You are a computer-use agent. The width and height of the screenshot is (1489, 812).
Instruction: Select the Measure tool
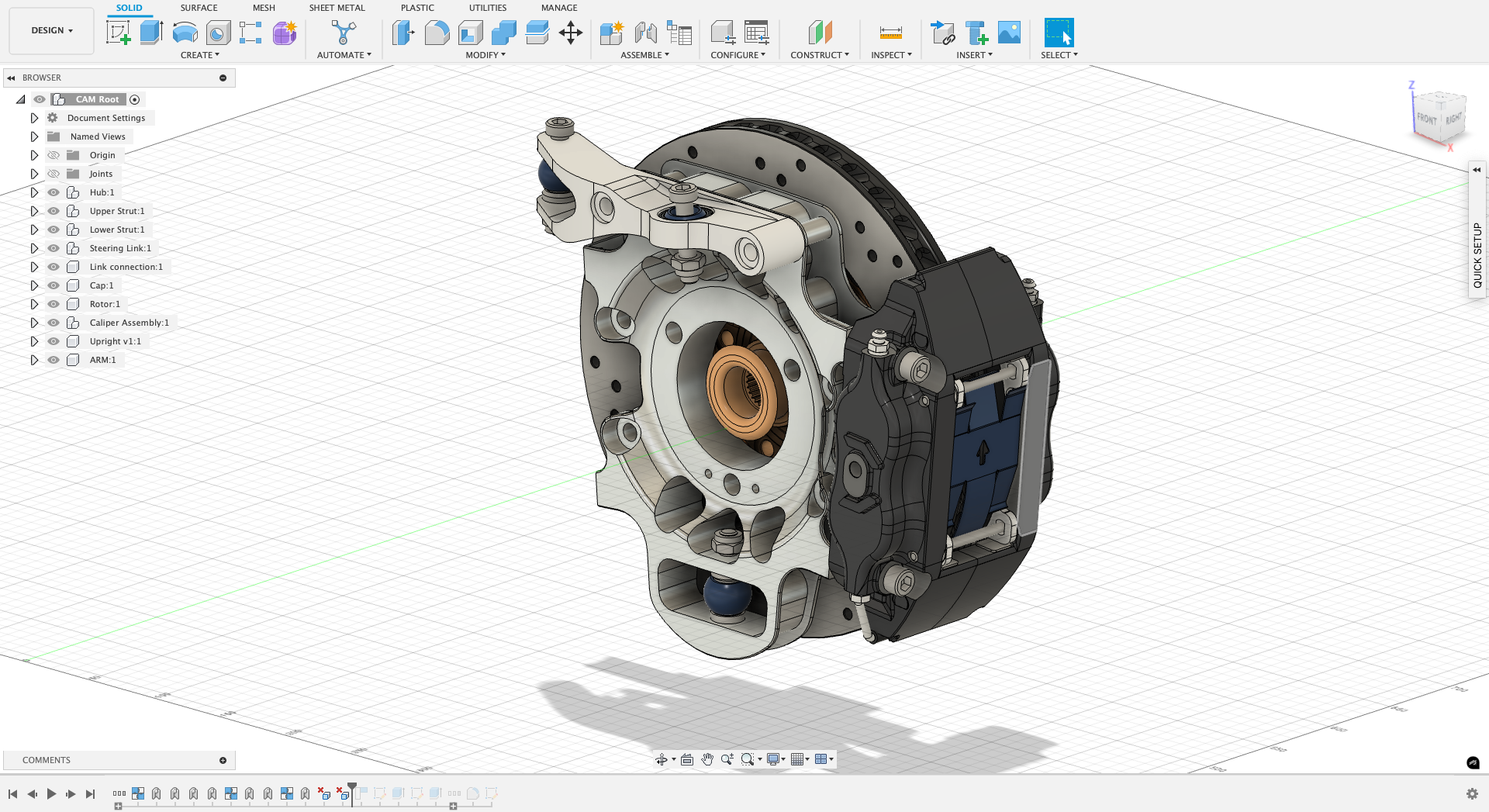coord(891,33)
